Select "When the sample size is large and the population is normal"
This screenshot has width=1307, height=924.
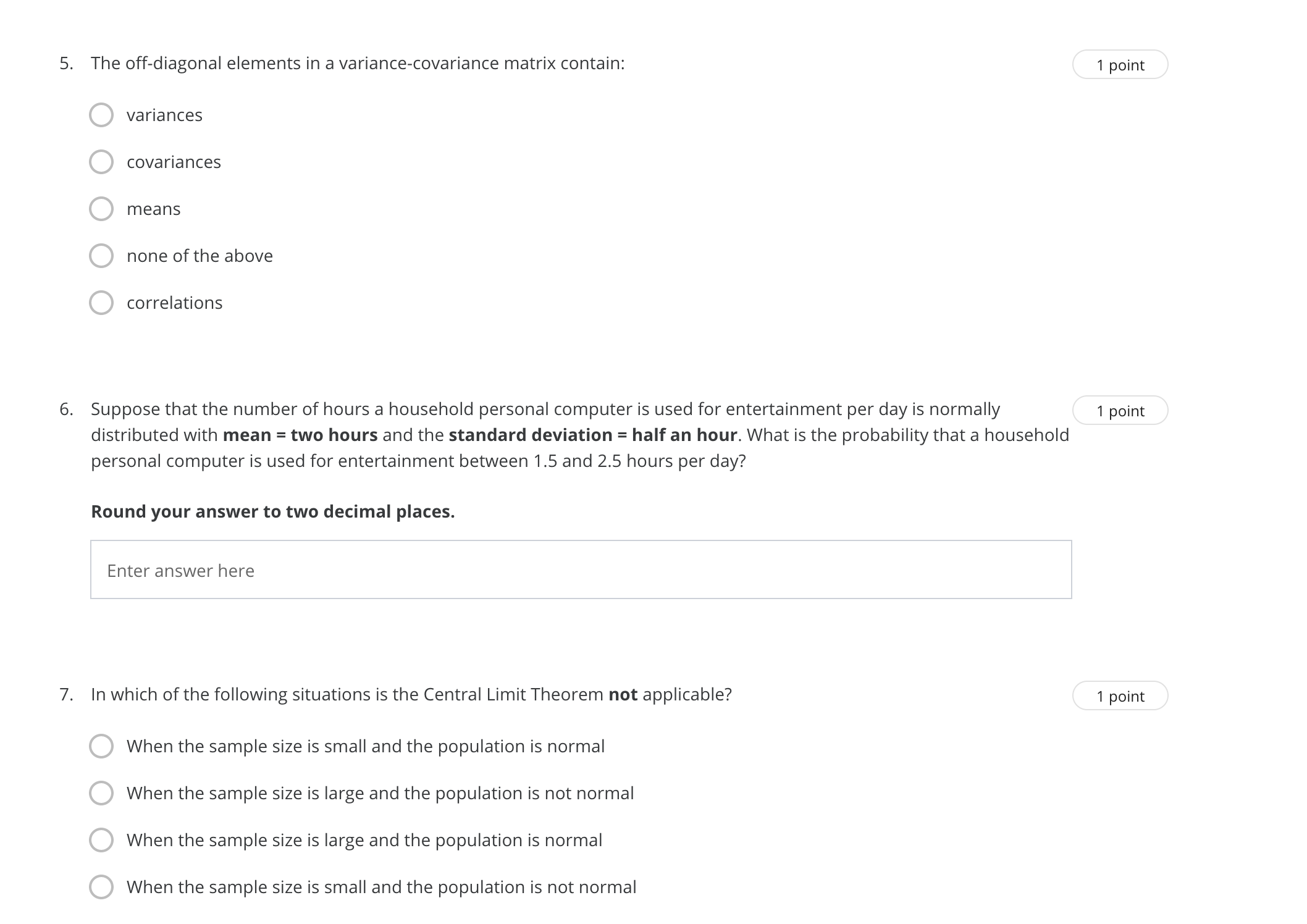point(101,840)
